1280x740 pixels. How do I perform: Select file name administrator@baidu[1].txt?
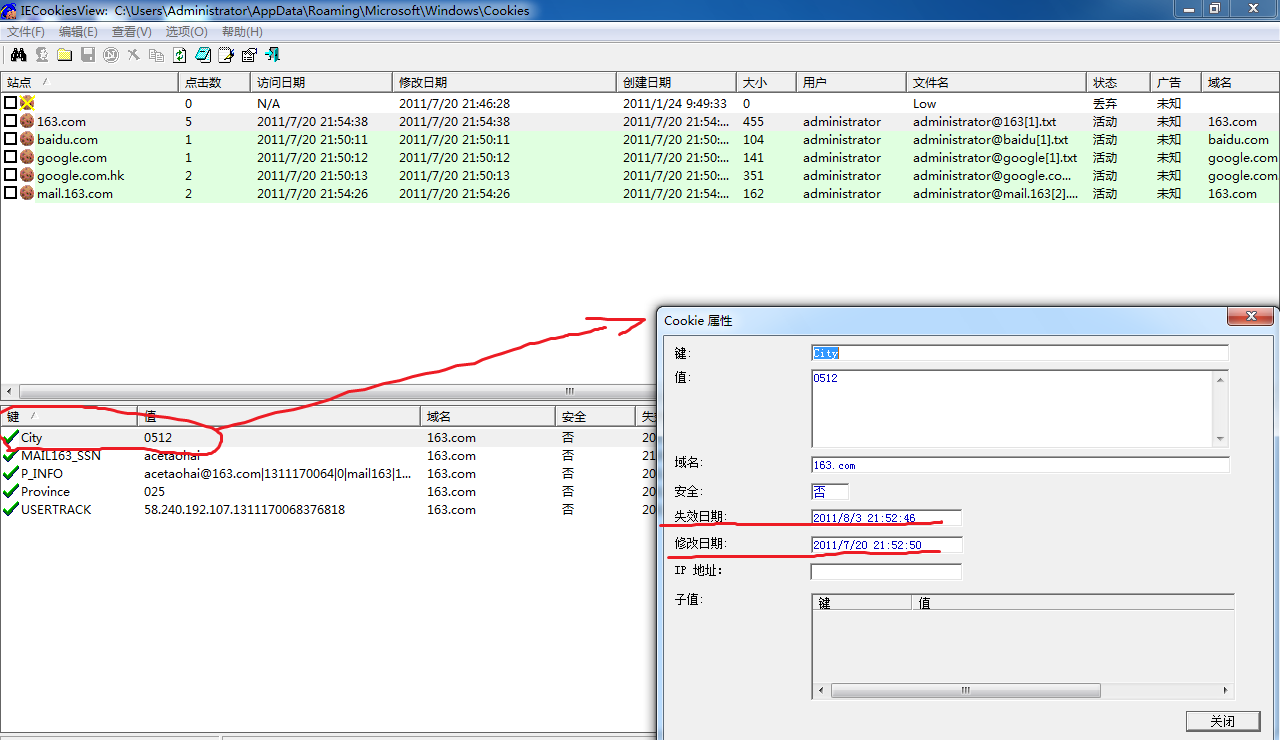990,139
